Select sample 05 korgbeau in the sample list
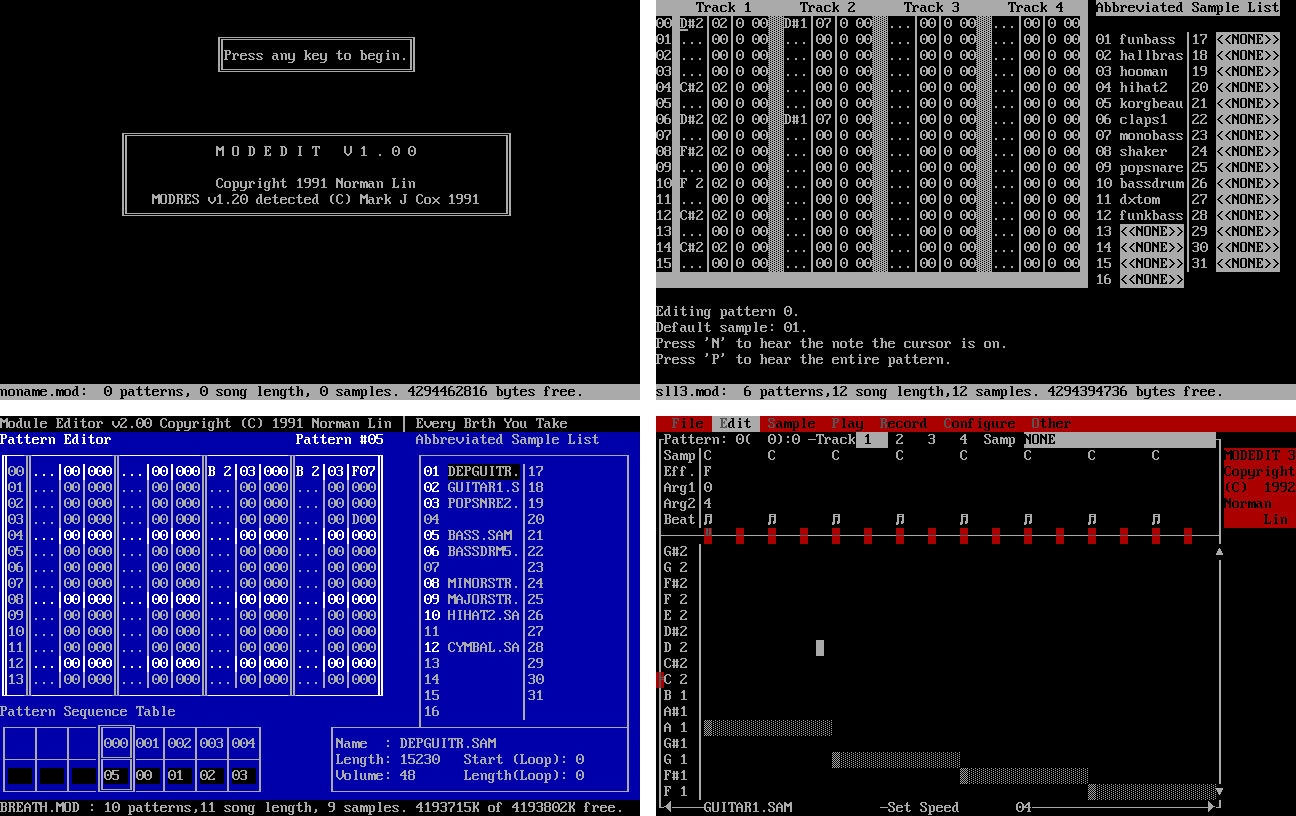This screenshot has width=1296, height=816. tap(1139, 103)
